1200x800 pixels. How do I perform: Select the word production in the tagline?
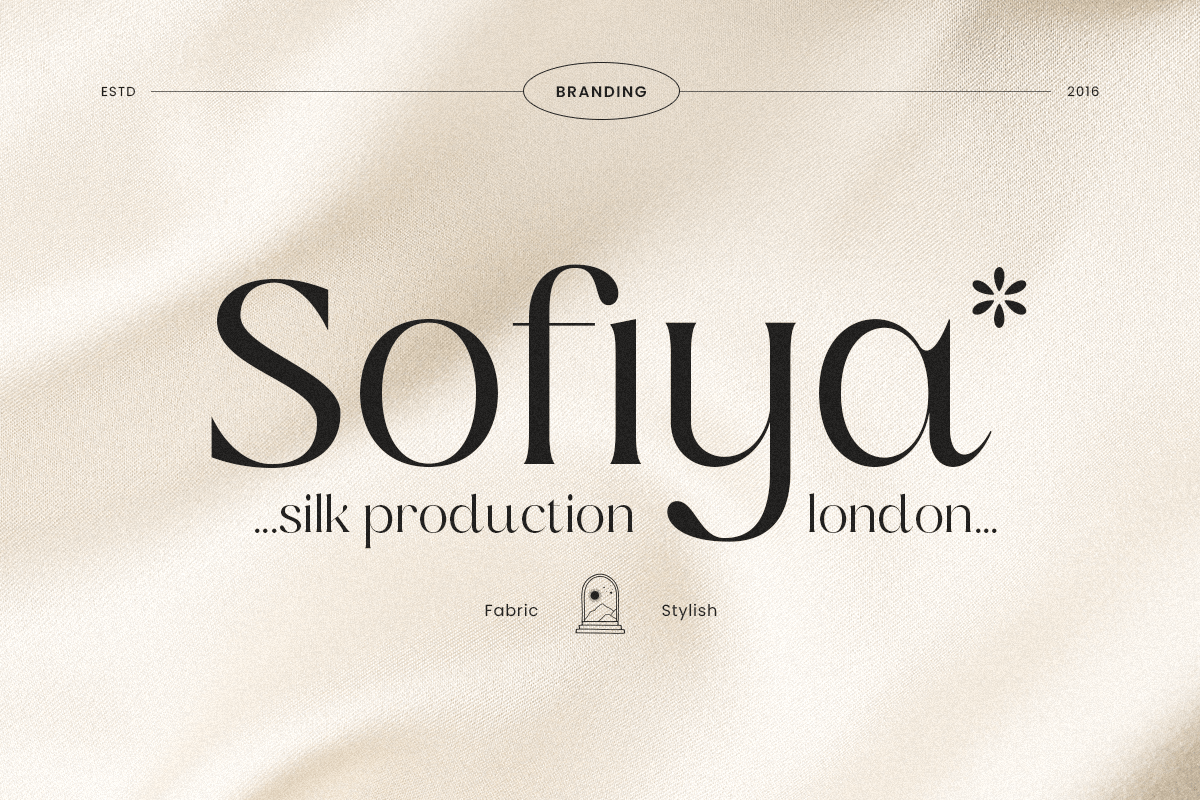point(499,520)
